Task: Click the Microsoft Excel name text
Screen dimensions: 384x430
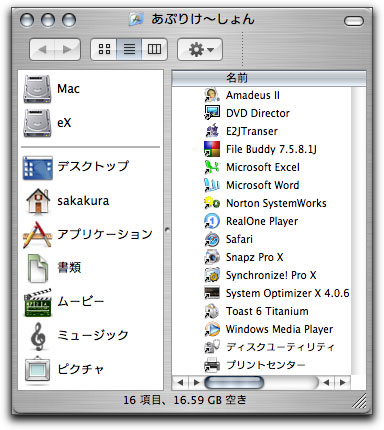Action: coord(263,167)
